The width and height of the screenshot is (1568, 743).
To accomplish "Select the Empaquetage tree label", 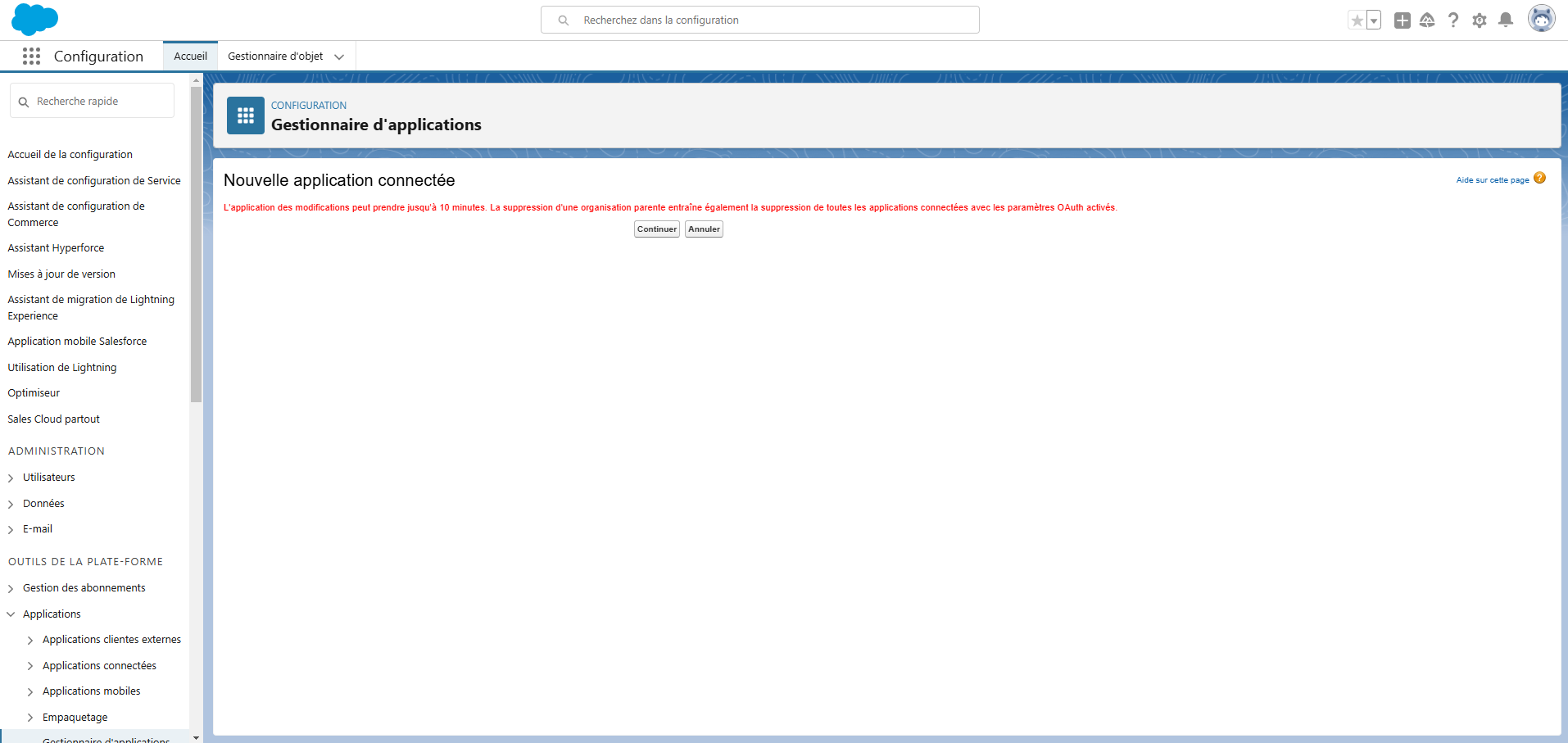I will [75, 717].
